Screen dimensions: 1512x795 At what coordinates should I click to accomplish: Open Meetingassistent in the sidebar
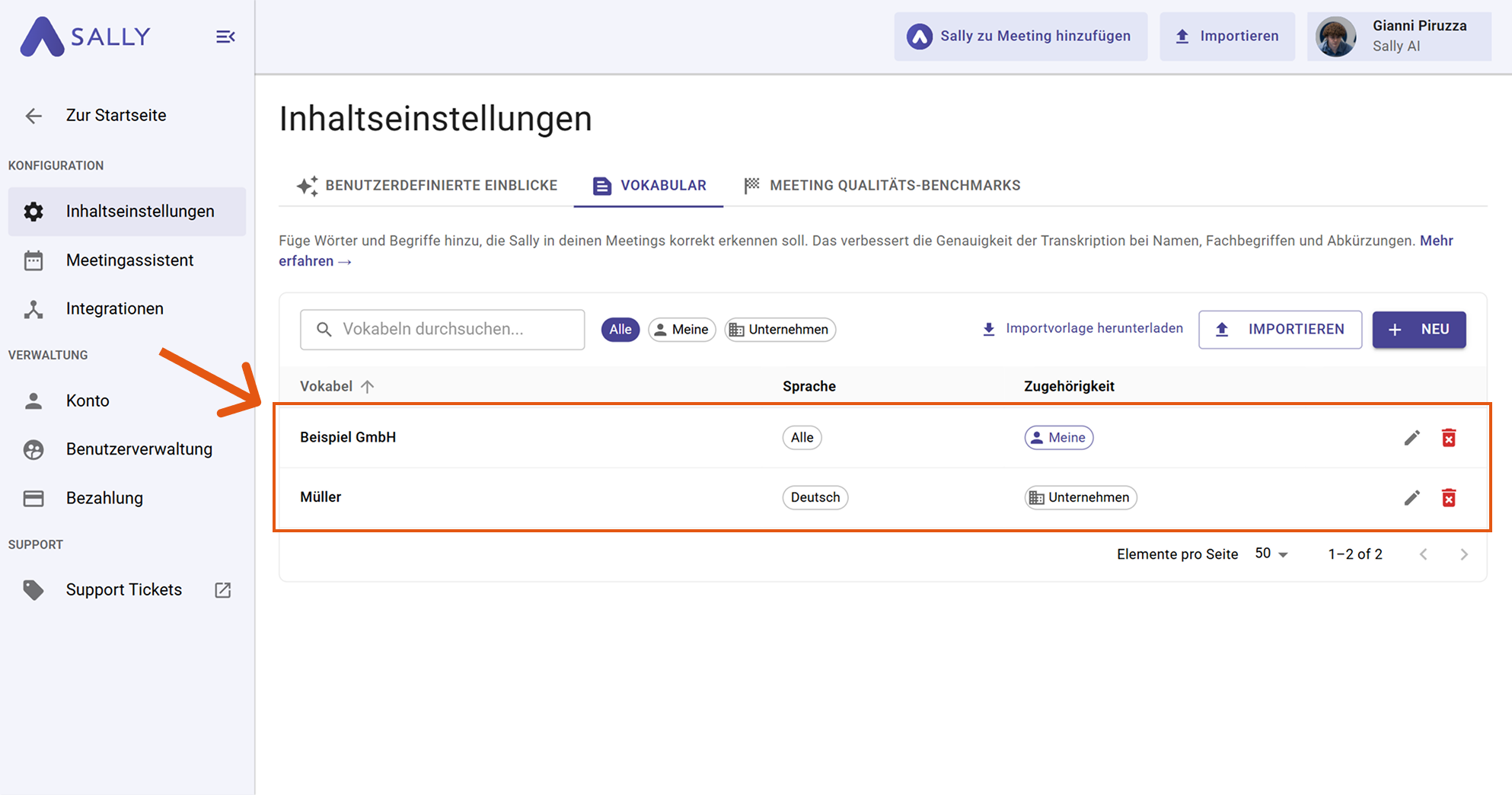[129, 260]
